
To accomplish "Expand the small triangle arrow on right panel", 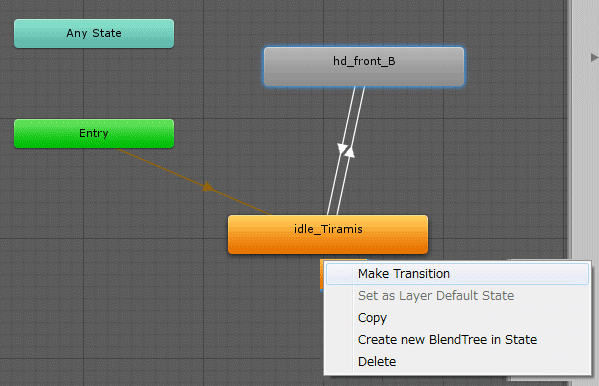I will 594,58.
